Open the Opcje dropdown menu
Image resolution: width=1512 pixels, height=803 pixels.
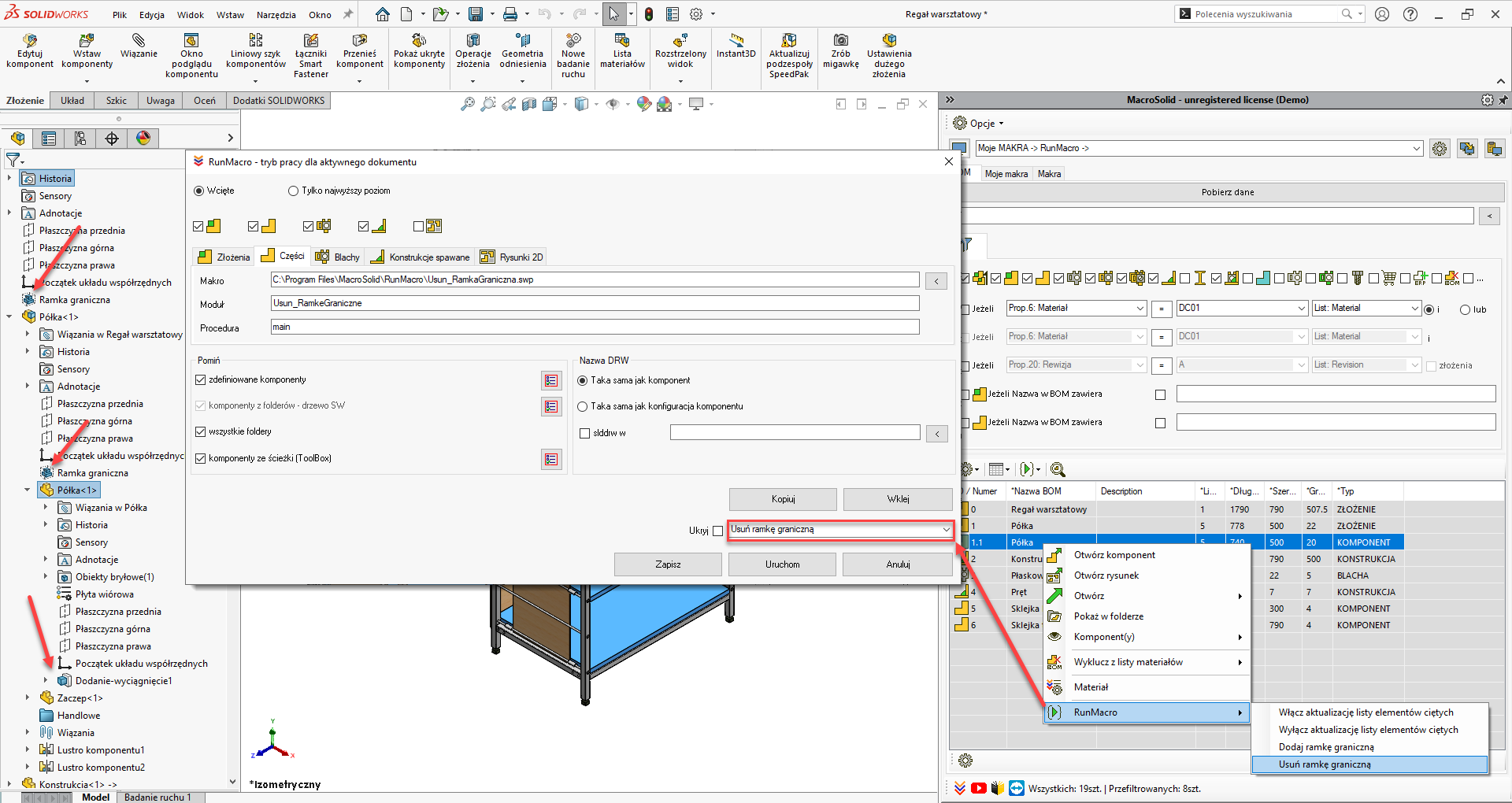pyautogui.click(x=979, y=123)
